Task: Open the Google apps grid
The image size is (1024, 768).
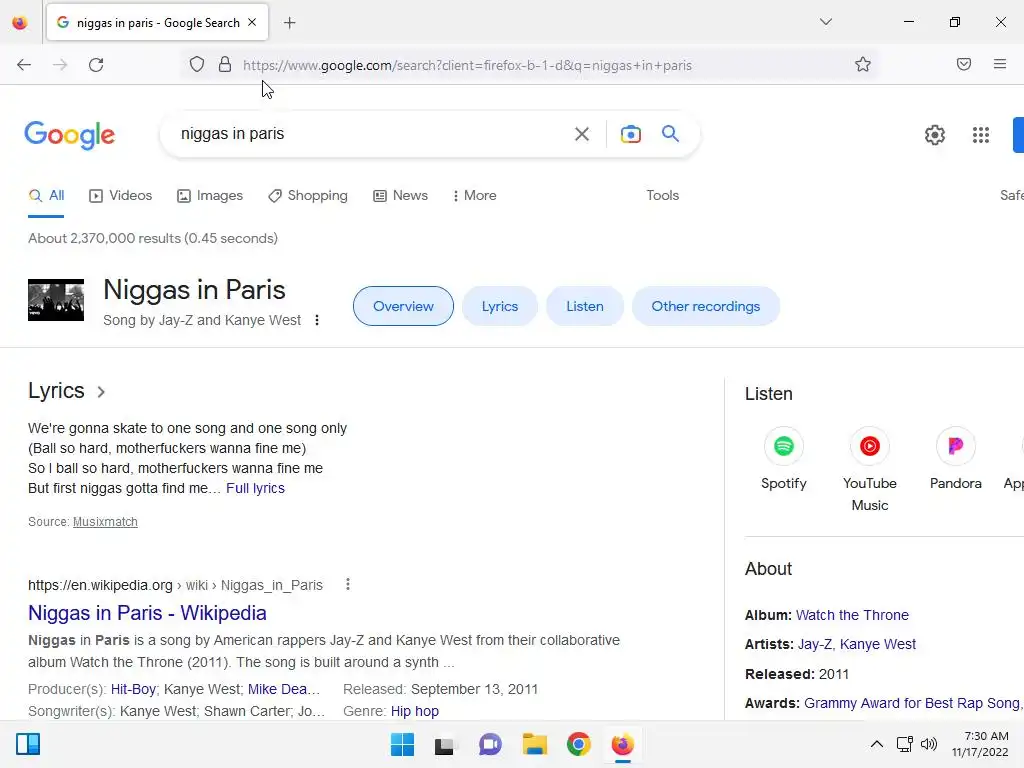Action: pyautogui.click(x=981, y=135)
